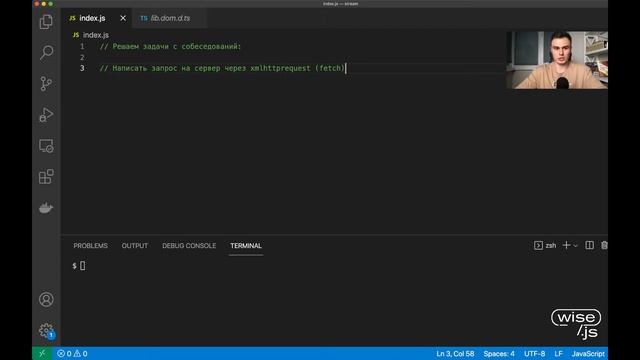640x360 pixels.
Task: Open the Accounts menu icon
Action: [x=46, y=300]
